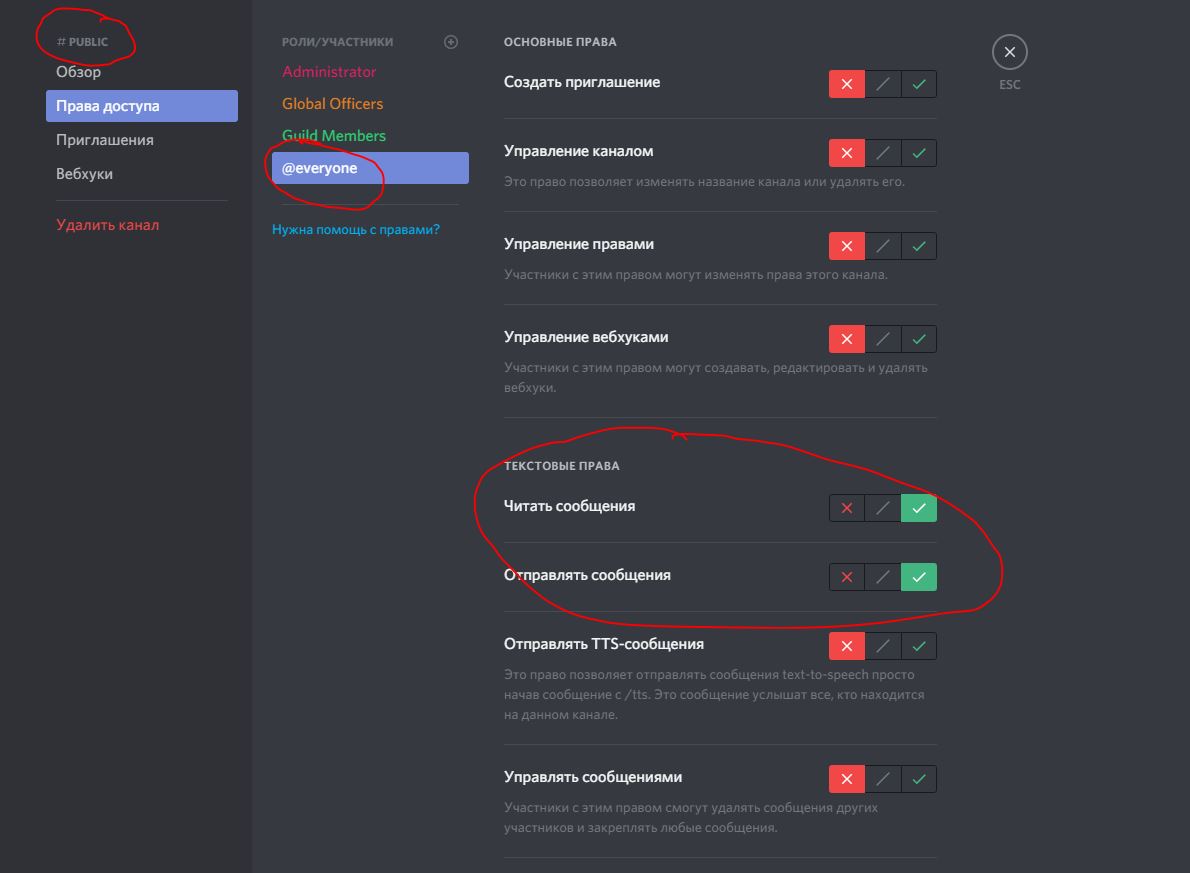Allow 'Управление правами' with green checkmark
Viewport: 1190px width, 873px height.
tap(919, 246)
